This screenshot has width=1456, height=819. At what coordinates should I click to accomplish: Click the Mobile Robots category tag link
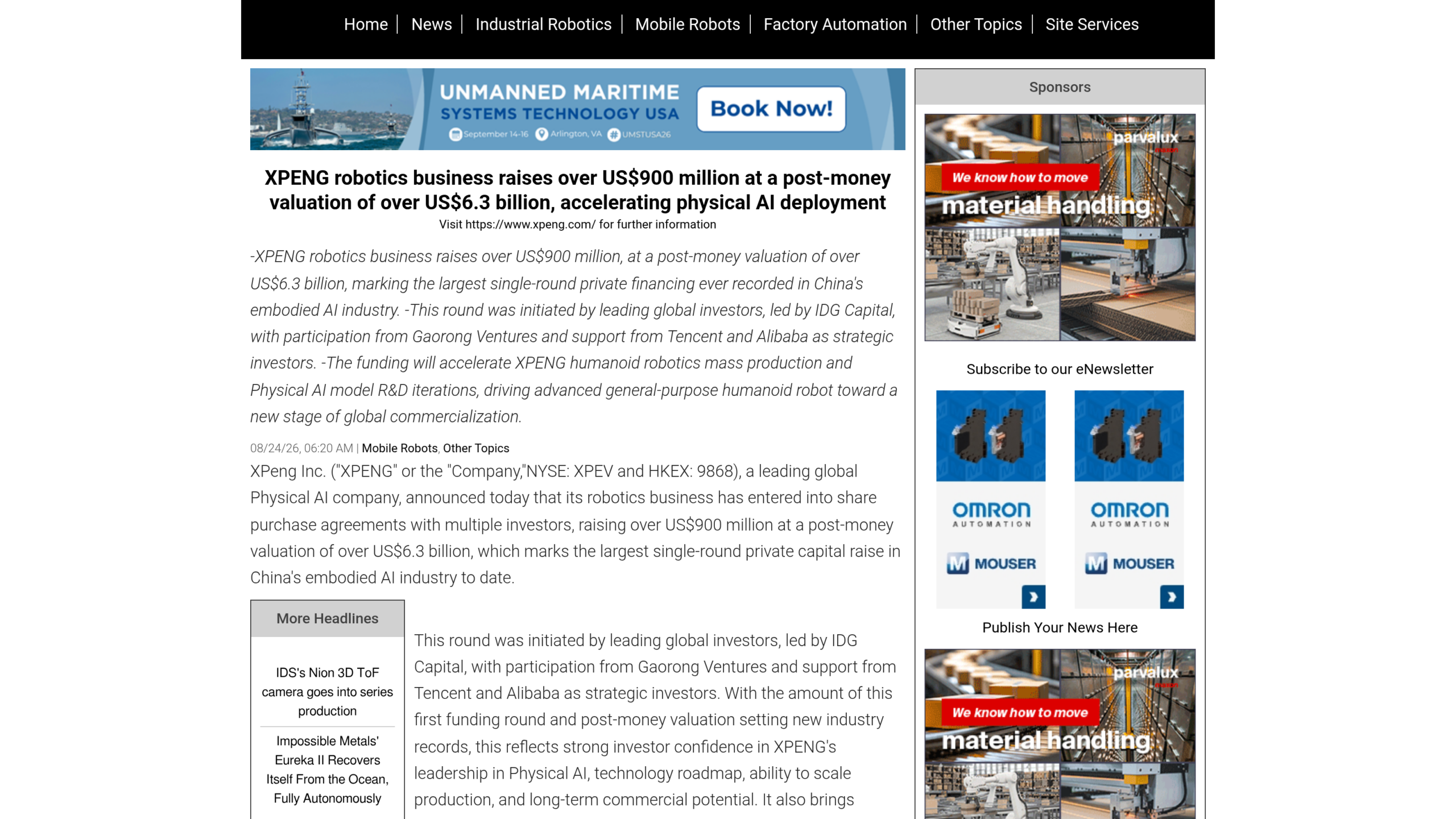pyautogui.click(x=400, y=448)
